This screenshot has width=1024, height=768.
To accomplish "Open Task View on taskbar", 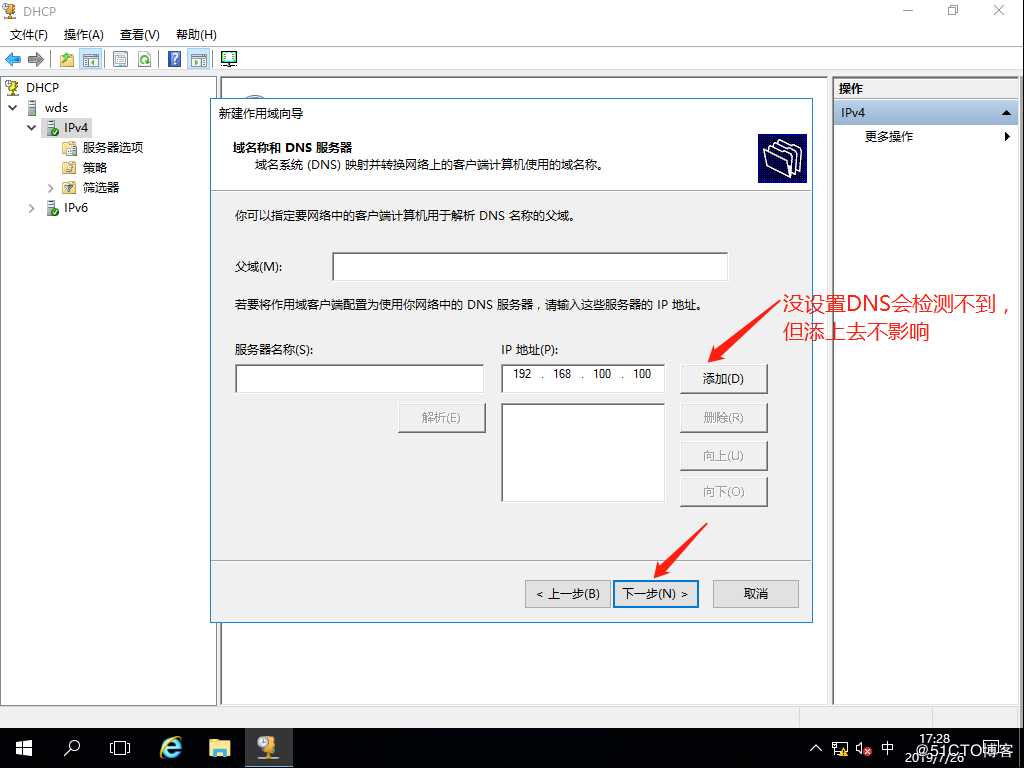I will click(120, 748).
